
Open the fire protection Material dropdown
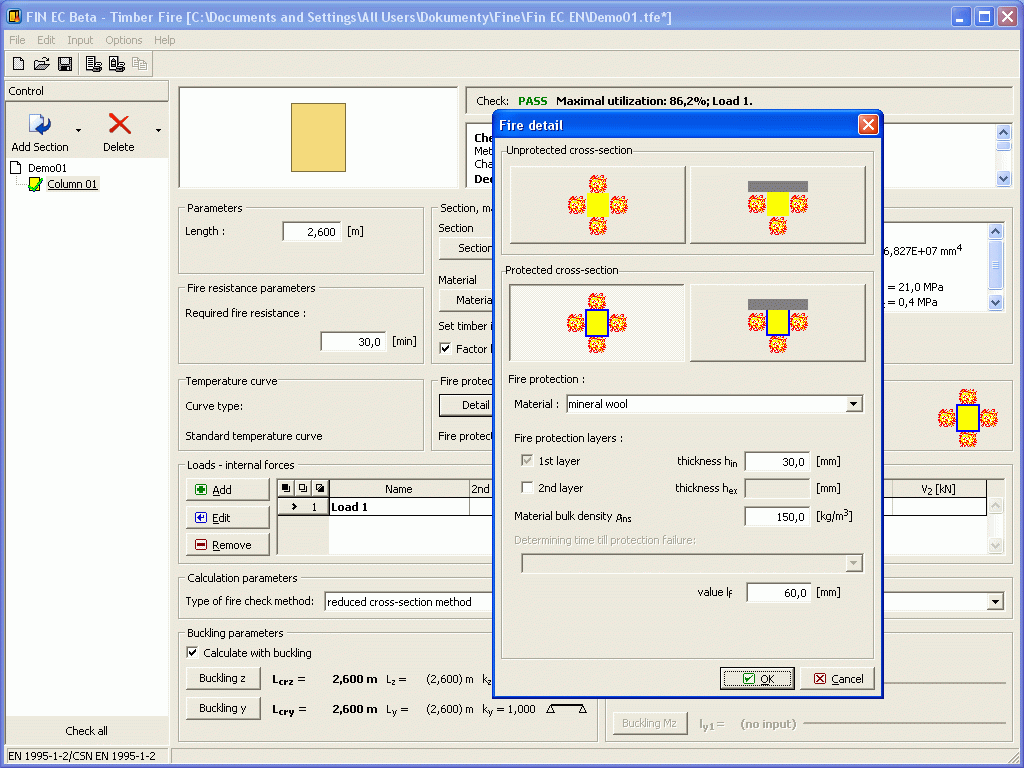coord(853,404)
